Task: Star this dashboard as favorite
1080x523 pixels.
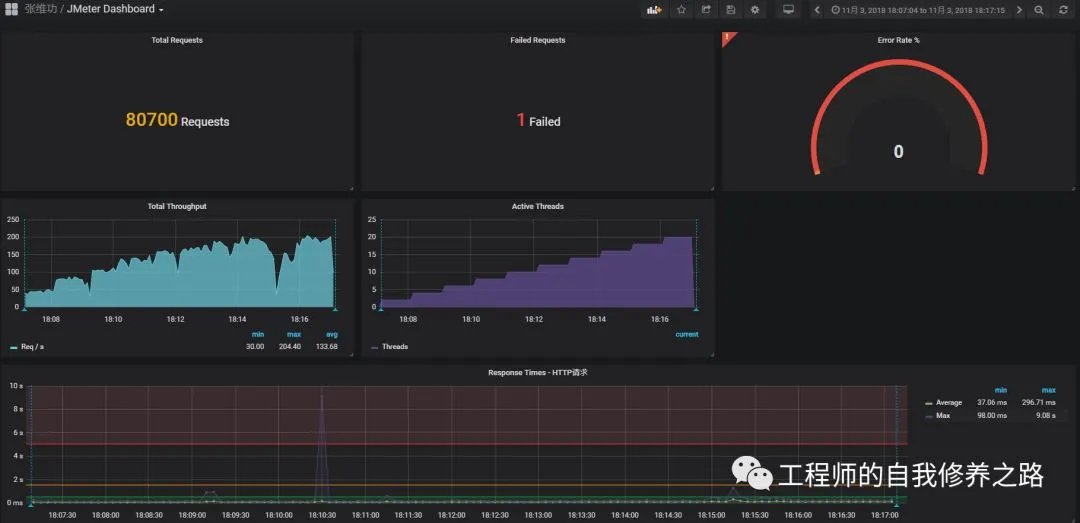Action: coord(681,10)
